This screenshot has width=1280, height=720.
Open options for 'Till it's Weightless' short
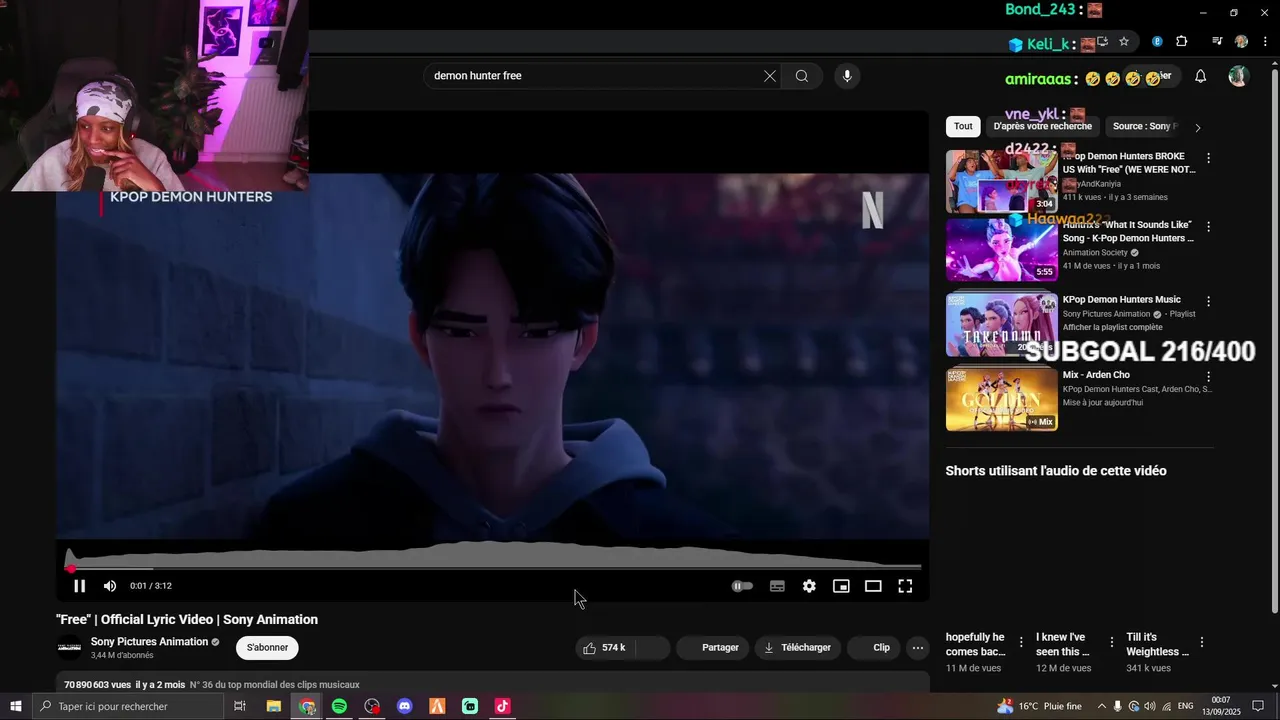click(1201, 642)
